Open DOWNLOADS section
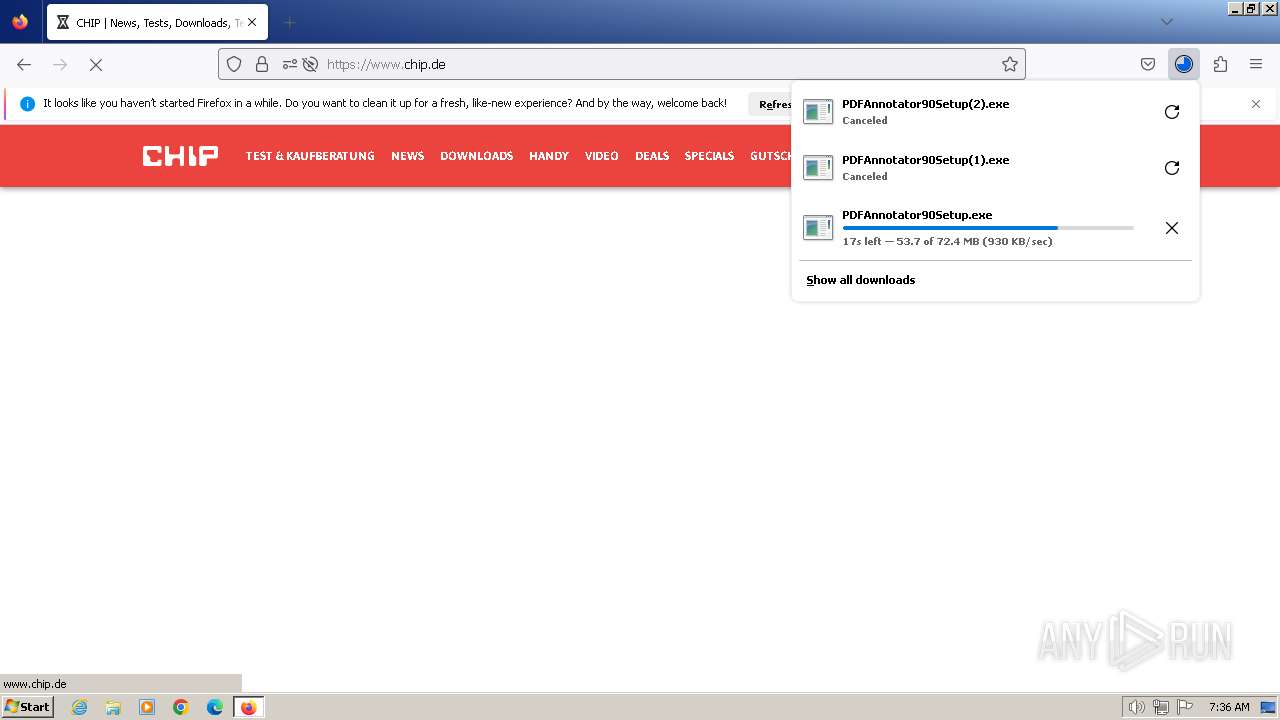The image size is (1280, 720). [x=476, y=156]
